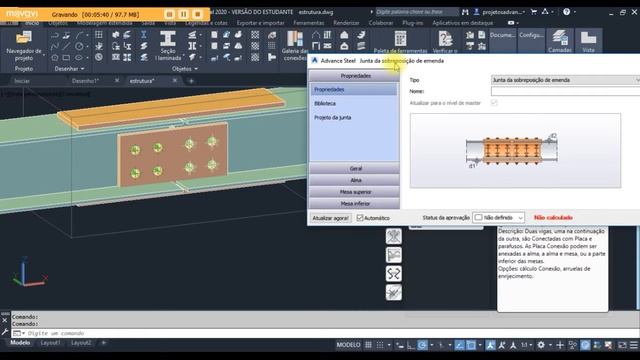The height and width of the screenshot is (360, 640).
Task: Open the Navegador de projeto tool
Action: click(24, 45)
